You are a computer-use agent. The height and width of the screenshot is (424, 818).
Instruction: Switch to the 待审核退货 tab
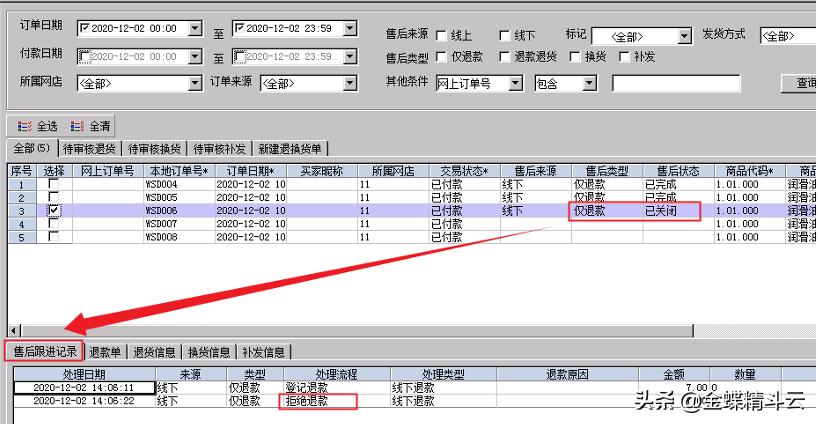pos(89,149)
